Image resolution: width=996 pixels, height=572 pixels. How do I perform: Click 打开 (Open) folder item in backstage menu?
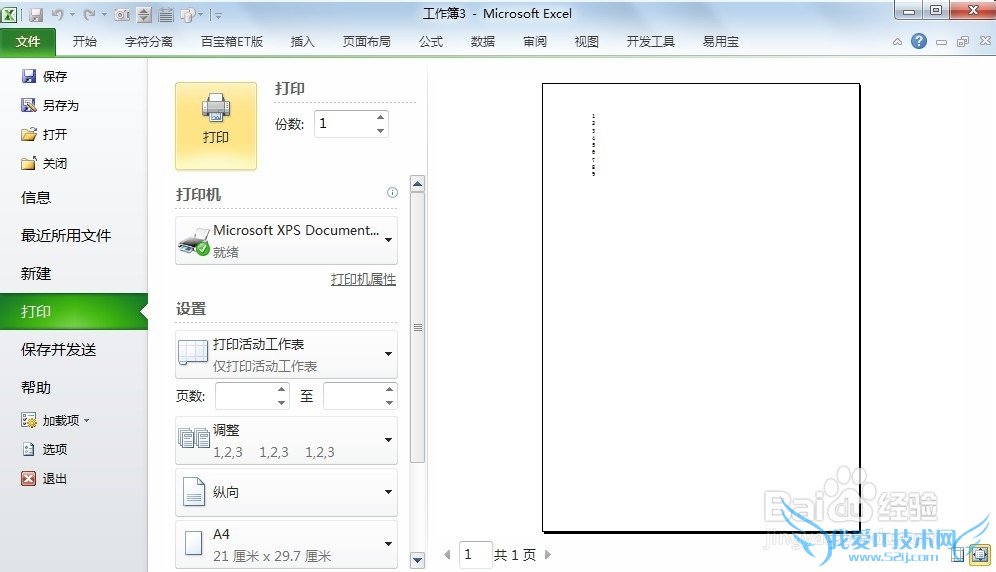click(44, 134)
